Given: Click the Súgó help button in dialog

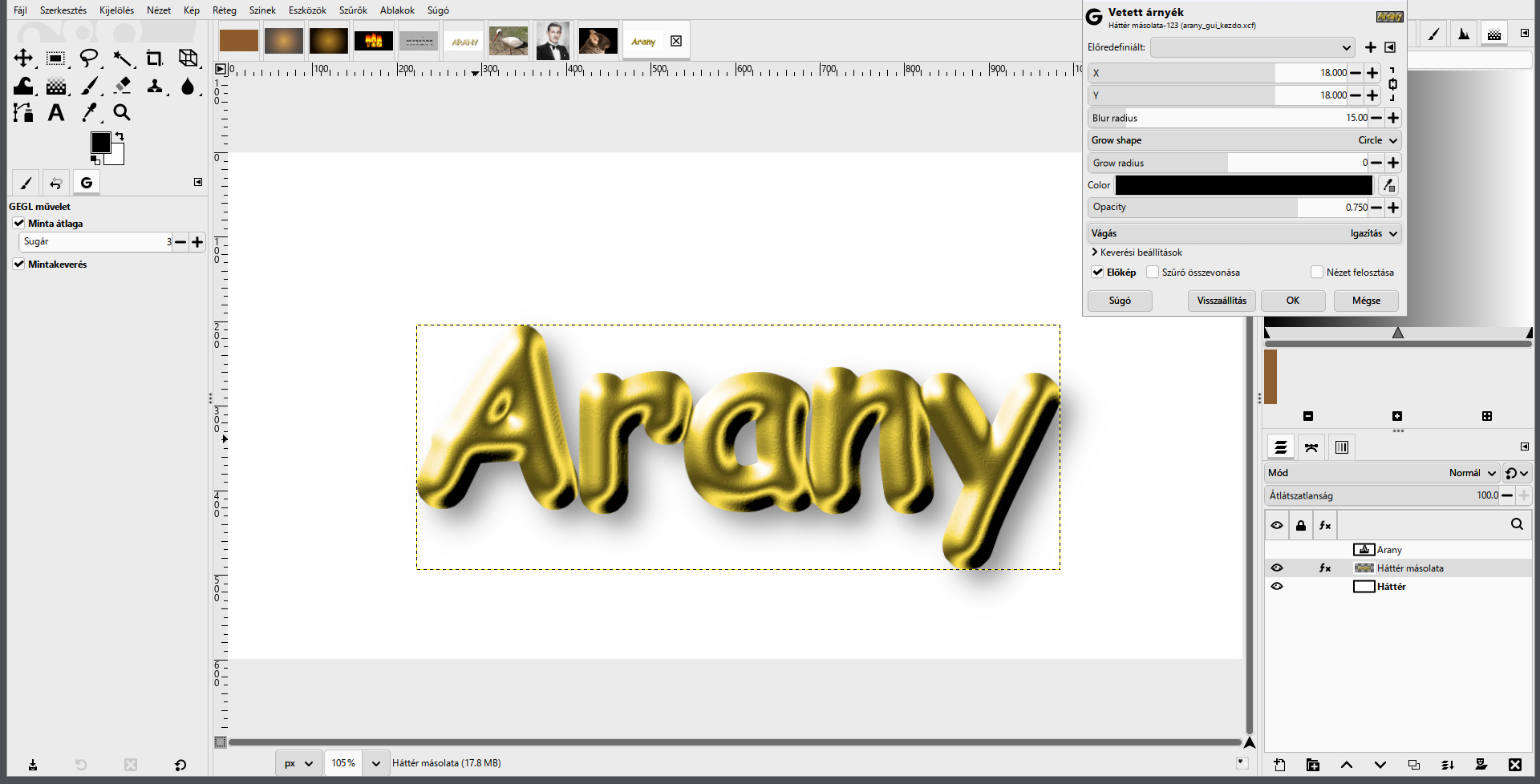Looking at the screenshot, I should point(1120,301).
